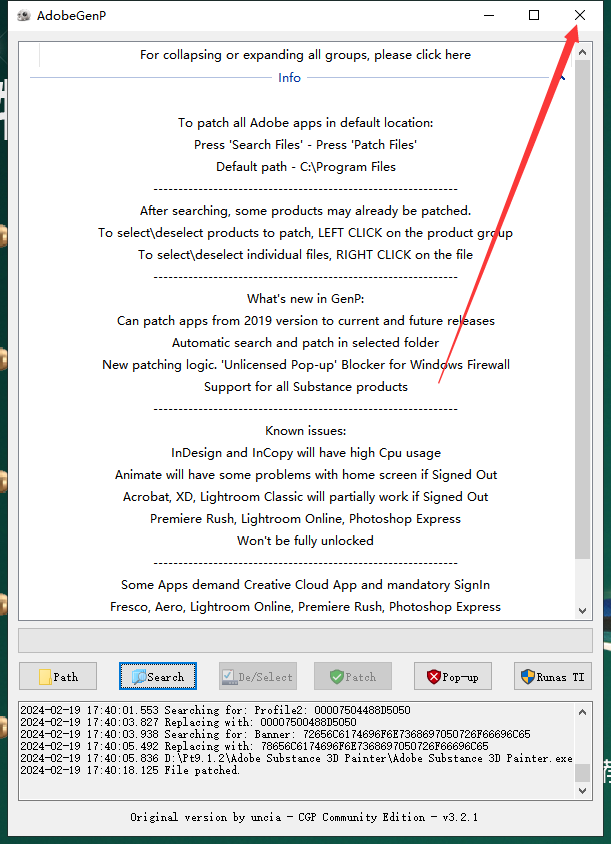Screen dimensions: 611x844
Task: Click the Search button
Action: [158, 676]
